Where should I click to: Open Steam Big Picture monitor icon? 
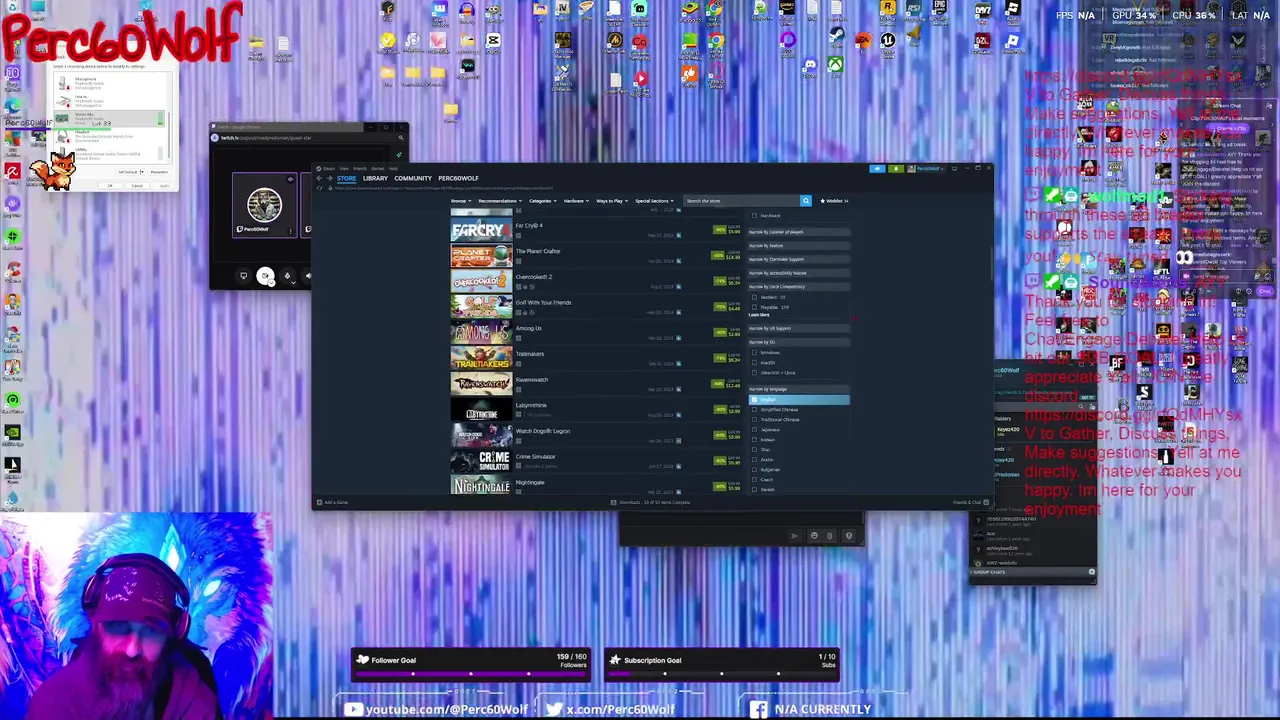[x=954, y=169]
